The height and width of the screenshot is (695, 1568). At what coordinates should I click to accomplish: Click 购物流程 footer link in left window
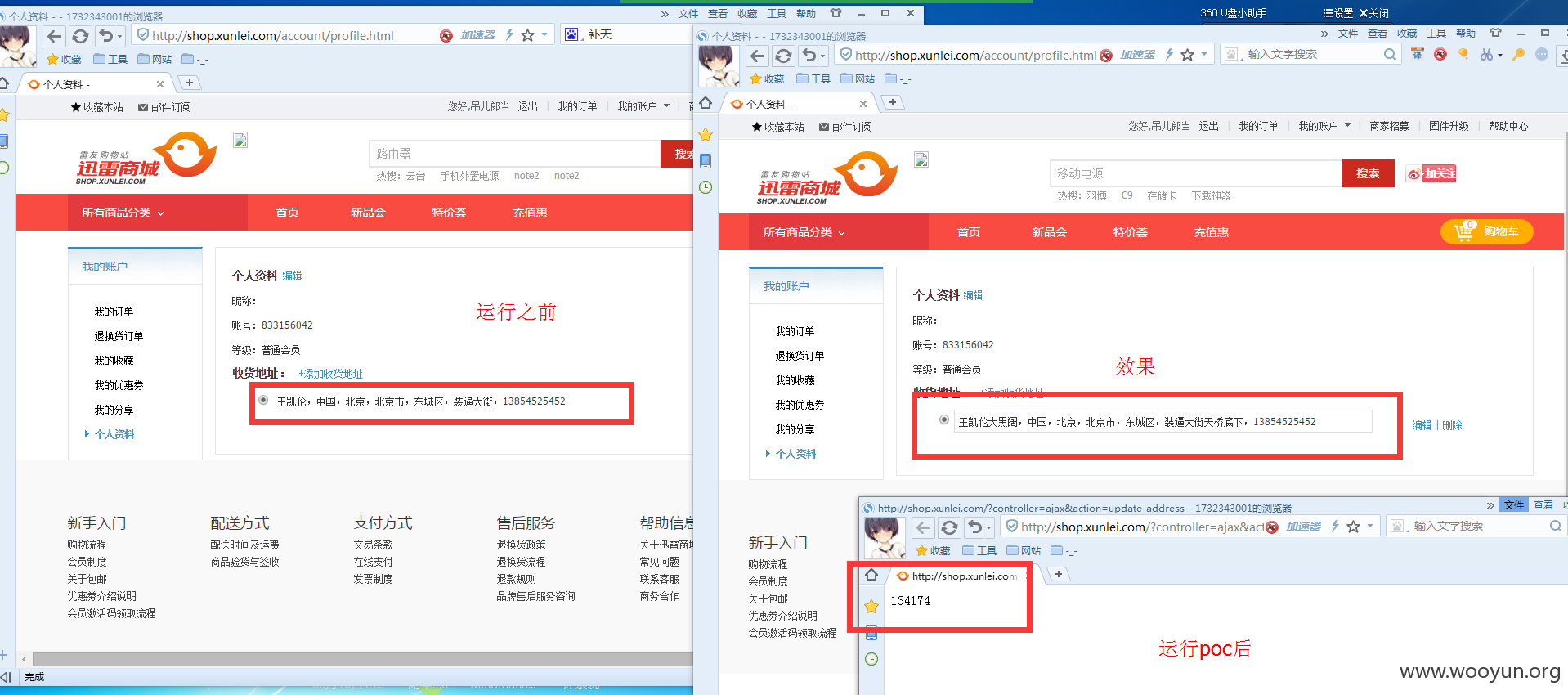87,545
